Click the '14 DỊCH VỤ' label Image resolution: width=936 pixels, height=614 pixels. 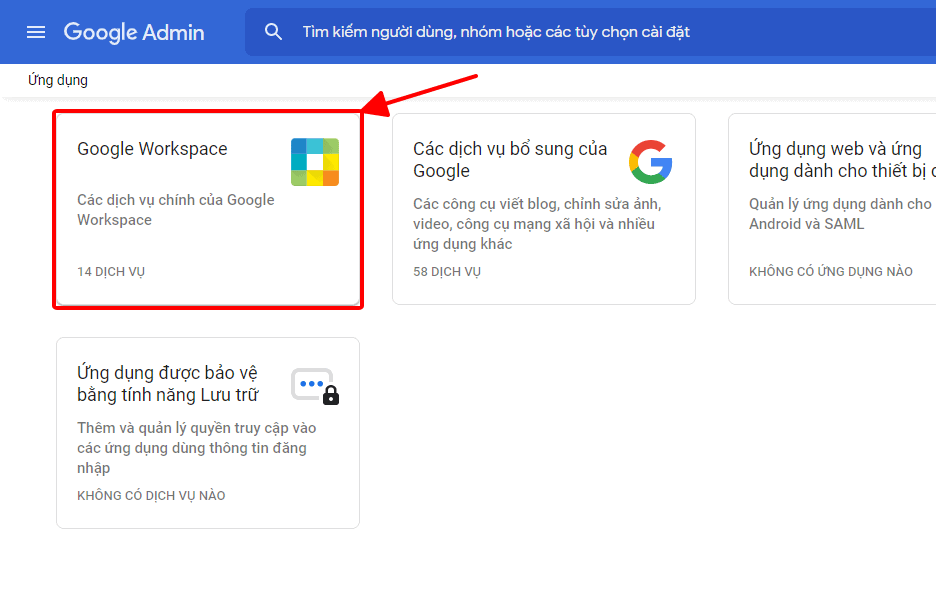click(x=111, y=271)
